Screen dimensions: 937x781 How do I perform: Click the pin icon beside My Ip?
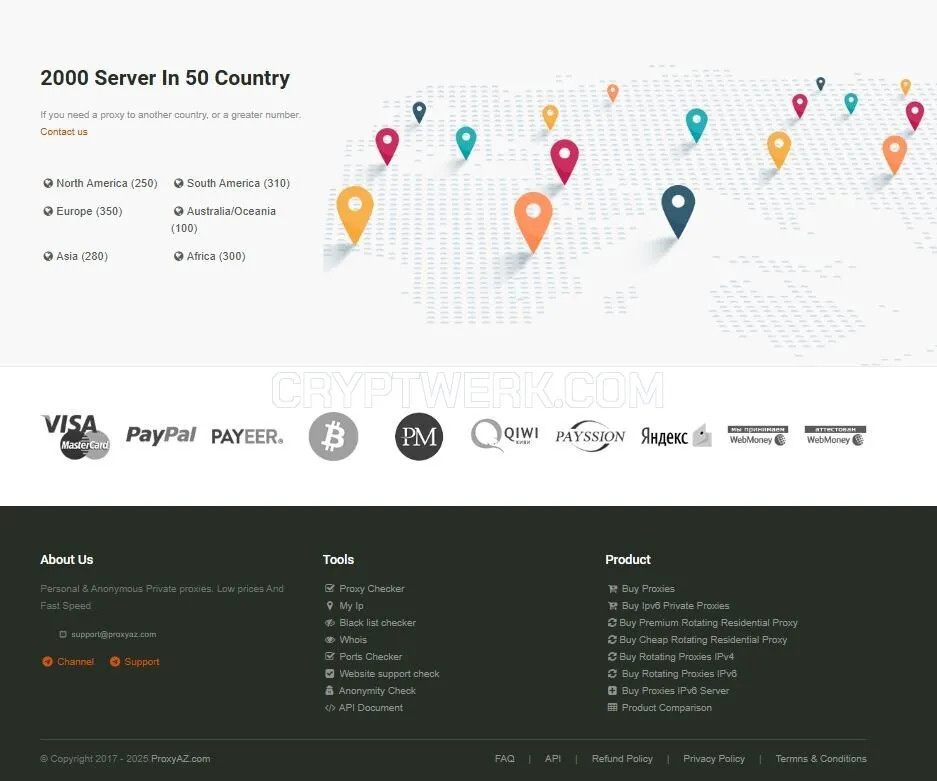click(x=329, y=605)
